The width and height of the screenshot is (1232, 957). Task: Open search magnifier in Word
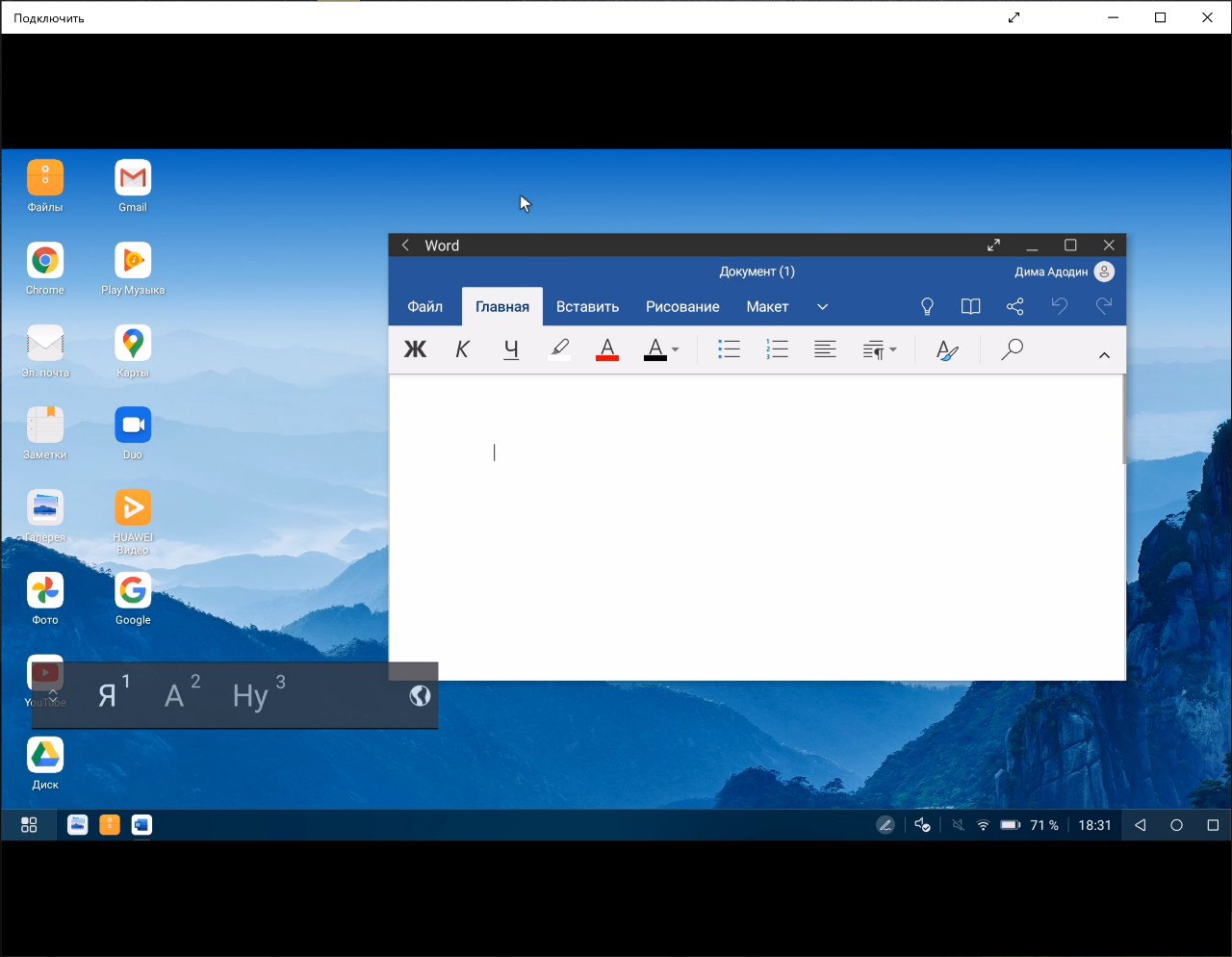tap(1012, 349)
